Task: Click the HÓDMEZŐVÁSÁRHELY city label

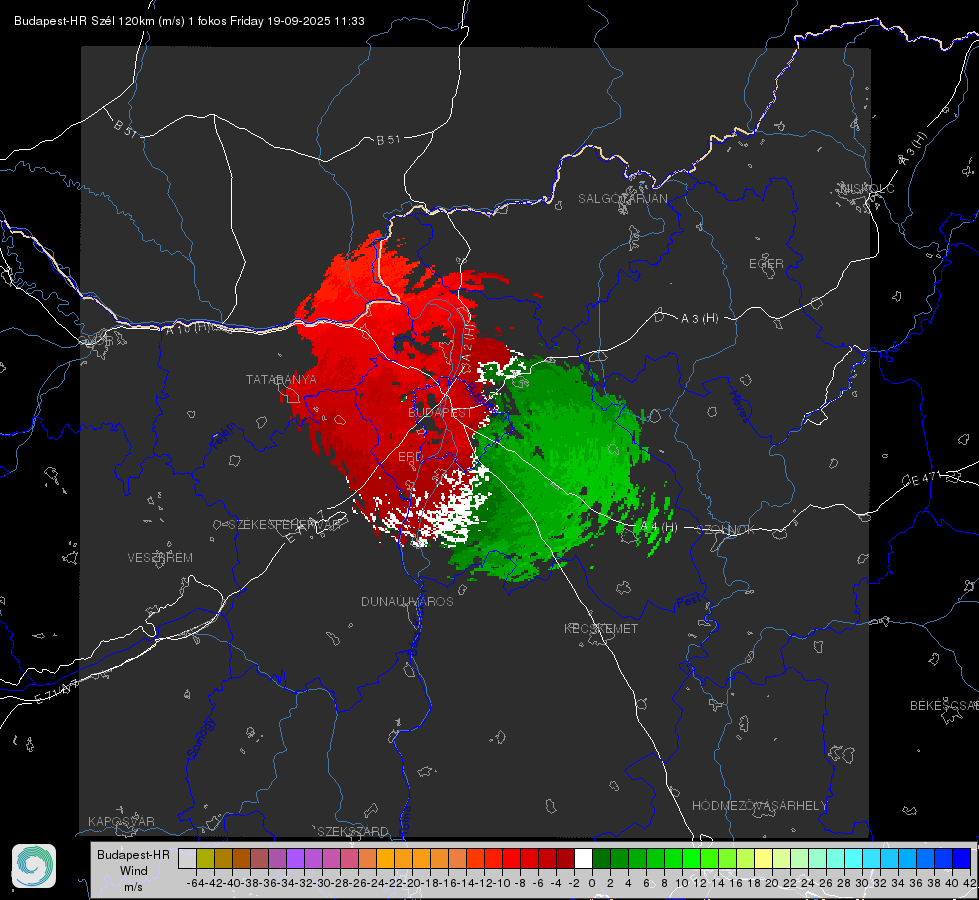Action: pyautogui.click(x=759, y=806)
